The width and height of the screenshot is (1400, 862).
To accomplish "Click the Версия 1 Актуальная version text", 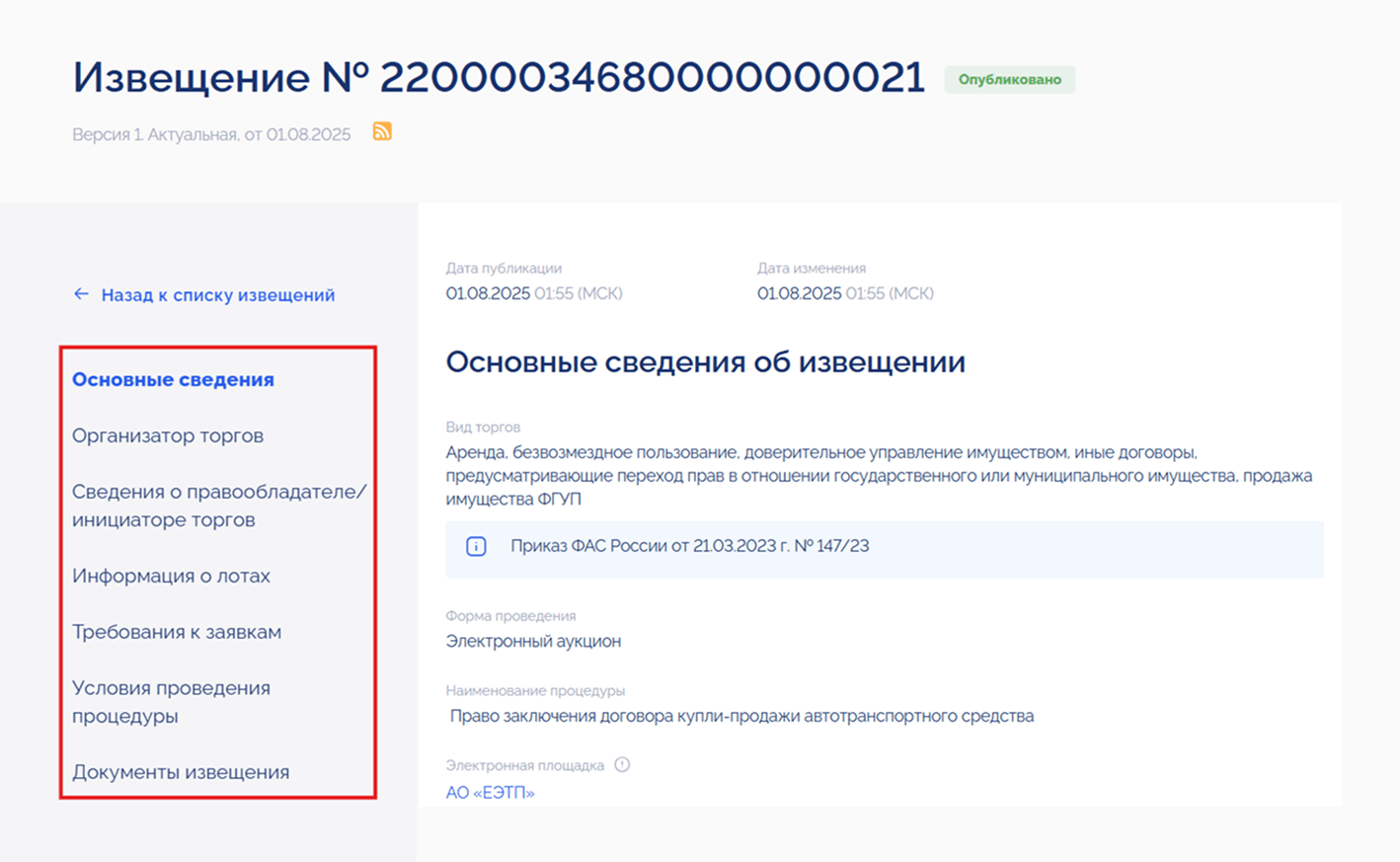I will [x=211, y=134].
